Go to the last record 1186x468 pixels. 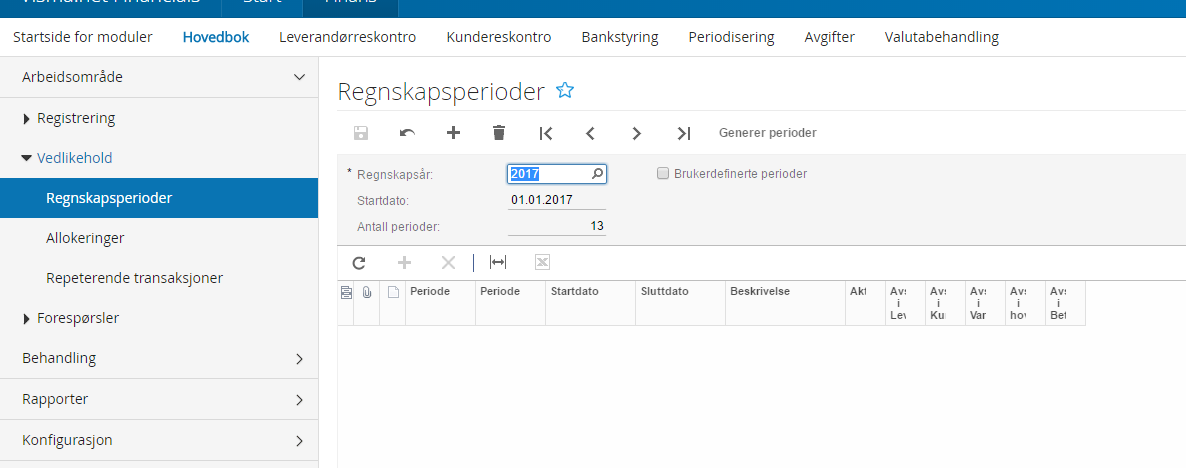(x=684, y=133)
